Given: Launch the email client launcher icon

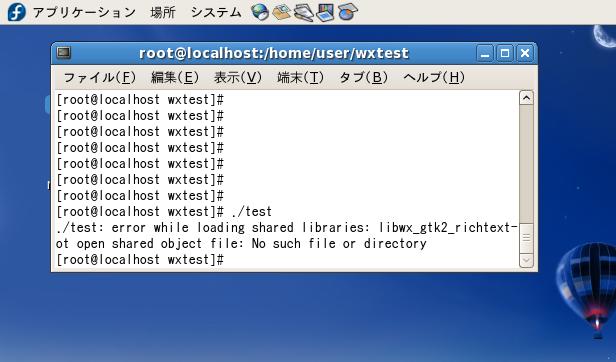Looking at the screenshot, I should pos(282,12).
